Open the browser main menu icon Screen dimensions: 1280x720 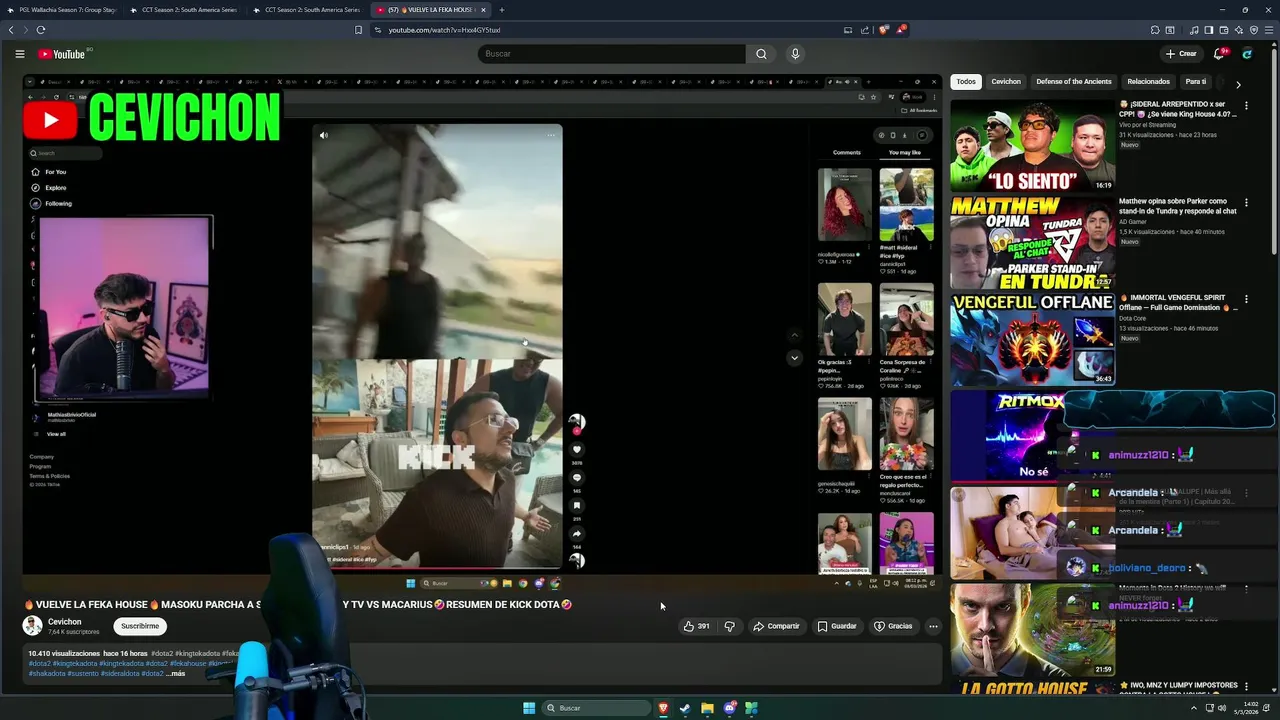1269,30
